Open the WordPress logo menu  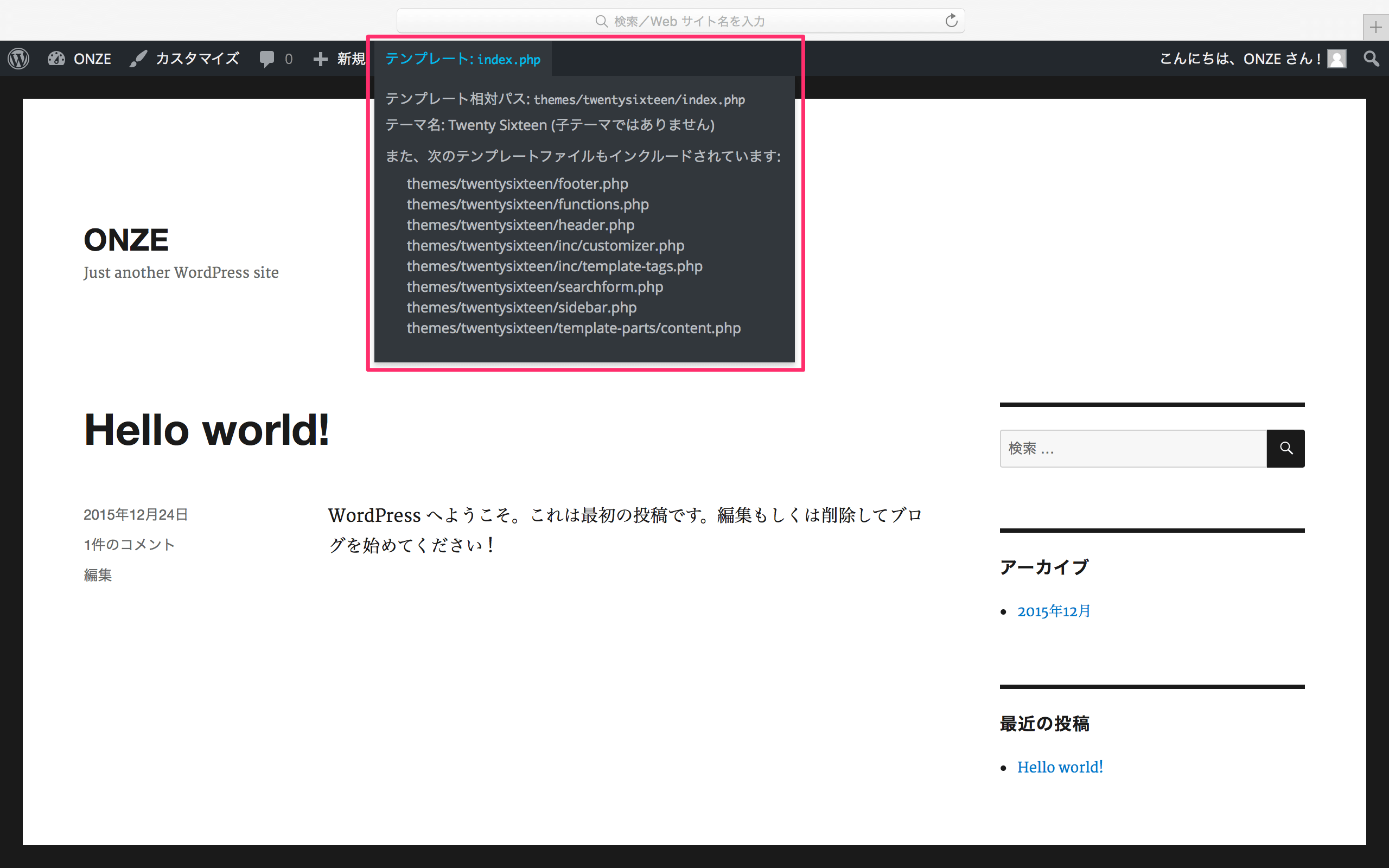pyautogui.click(x=18, y=59)
